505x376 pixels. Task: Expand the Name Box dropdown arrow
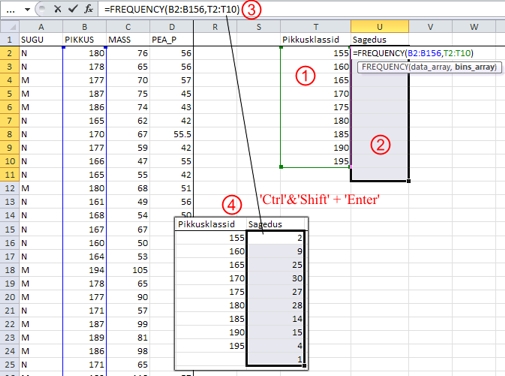[x=27, y=9]
